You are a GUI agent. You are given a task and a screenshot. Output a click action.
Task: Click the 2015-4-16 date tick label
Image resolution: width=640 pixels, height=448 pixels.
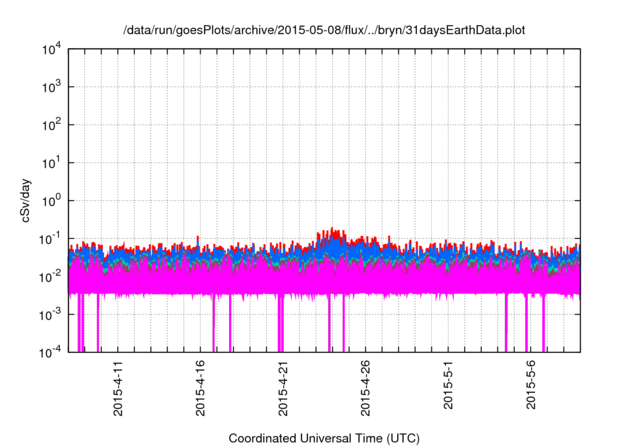200,388
